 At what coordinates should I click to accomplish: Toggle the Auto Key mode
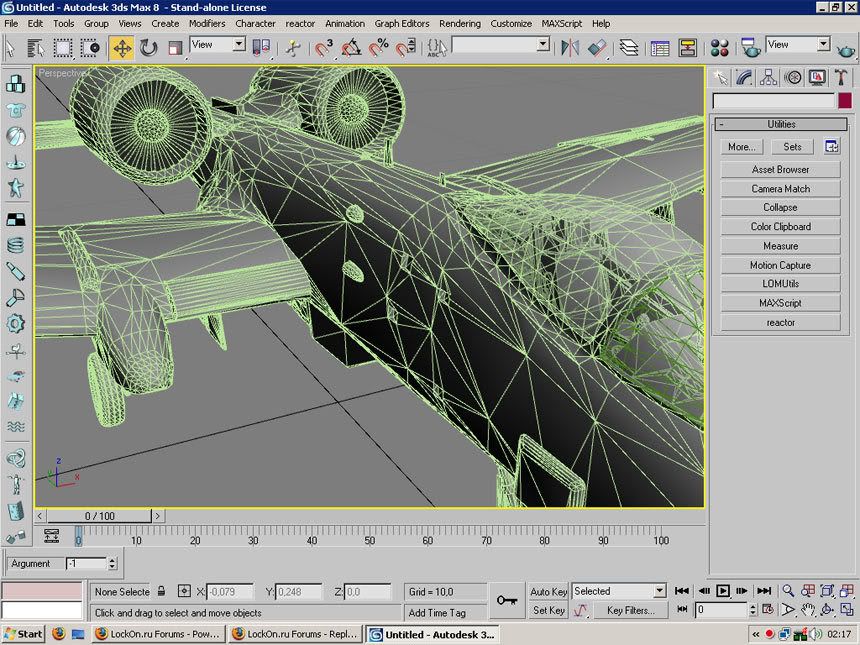(x=548, y=591)
